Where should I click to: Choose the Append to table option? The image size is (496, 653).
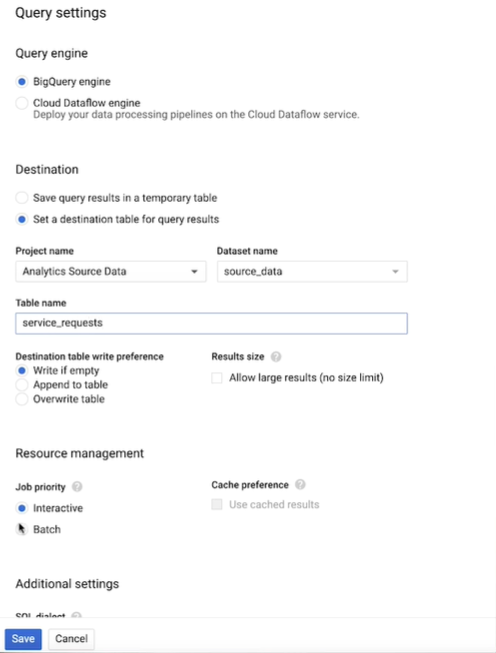[x=22, y=385]
